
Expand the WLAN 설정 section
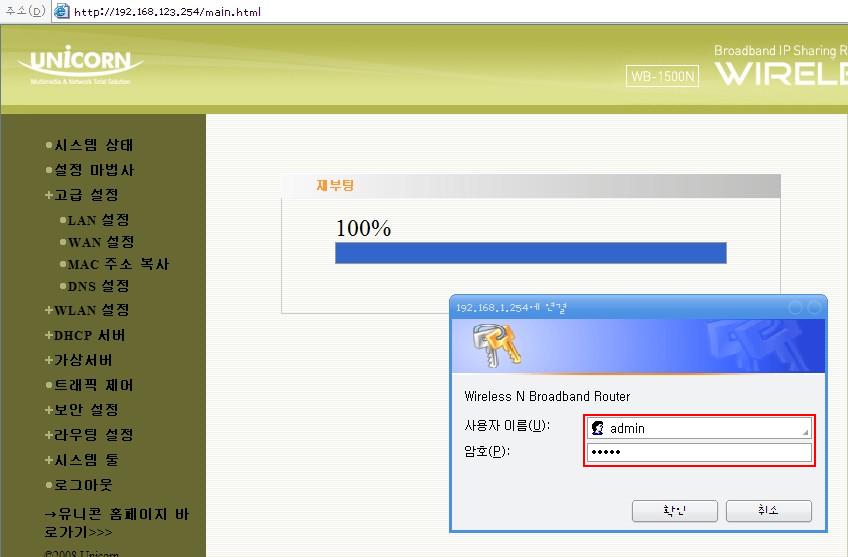[87, 310]
